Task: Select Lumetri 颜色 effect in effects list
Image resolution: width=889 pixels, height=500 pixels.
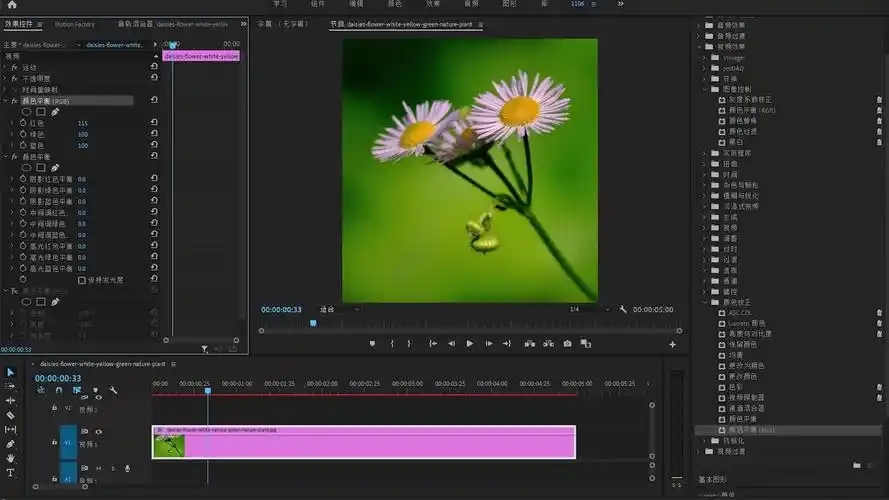Action: pyautogui.click(x=745, y=323)
